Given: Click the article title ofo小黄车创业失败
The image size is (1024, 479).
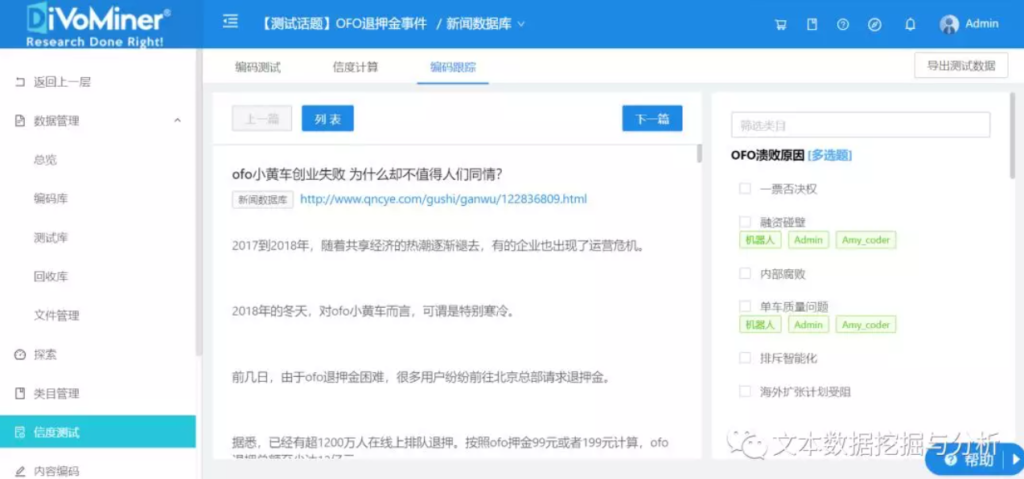Looking at the screenshot, I should pos(367,174).
